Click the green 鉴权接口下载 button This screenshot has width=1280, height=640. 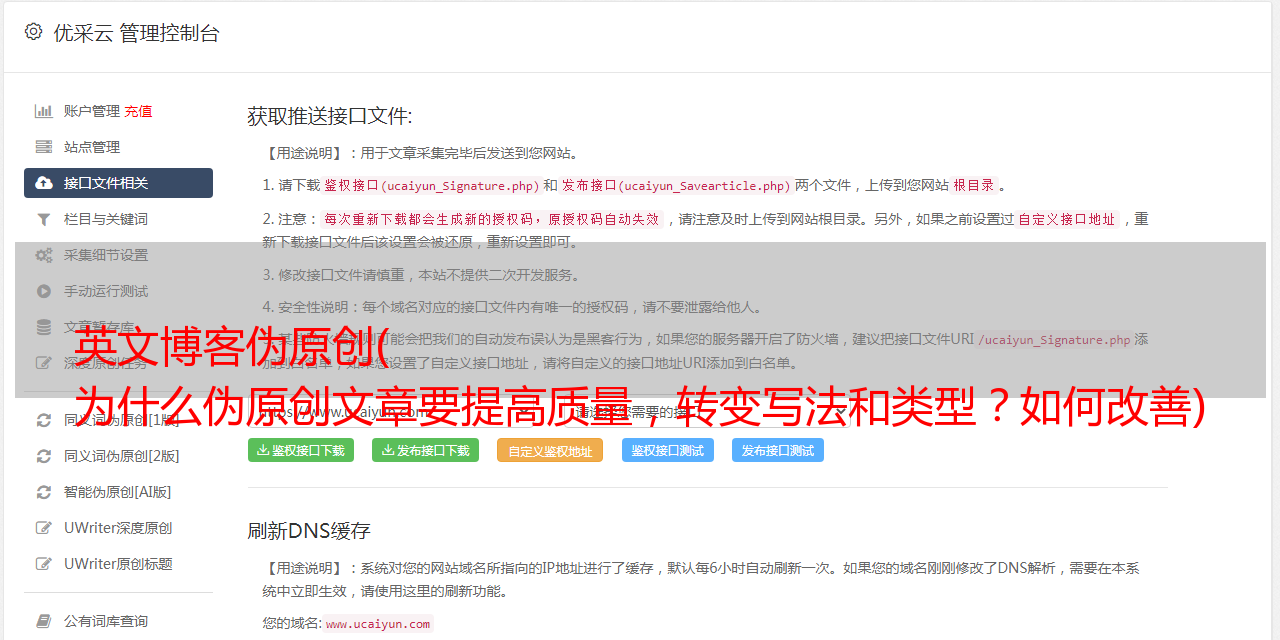coord(301,450)
